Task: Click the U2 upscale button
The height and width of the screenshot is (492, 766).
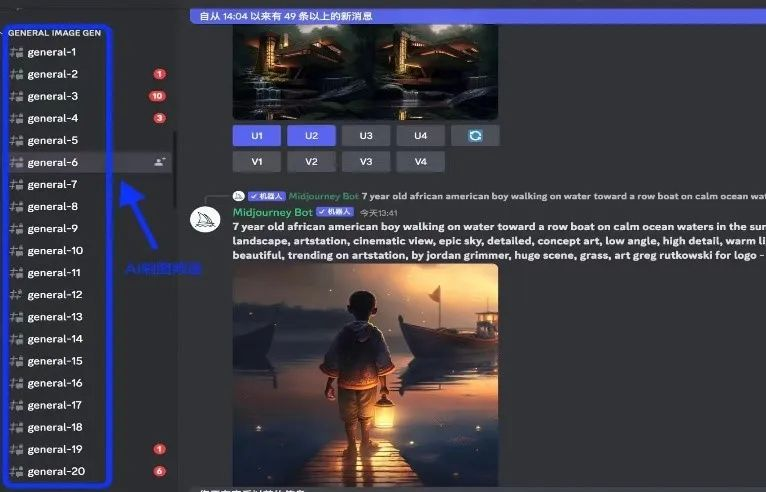Action: point(312,135)
